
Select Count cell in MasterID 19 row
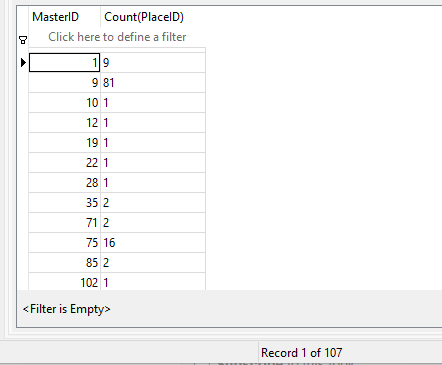[x=153, y=143]
